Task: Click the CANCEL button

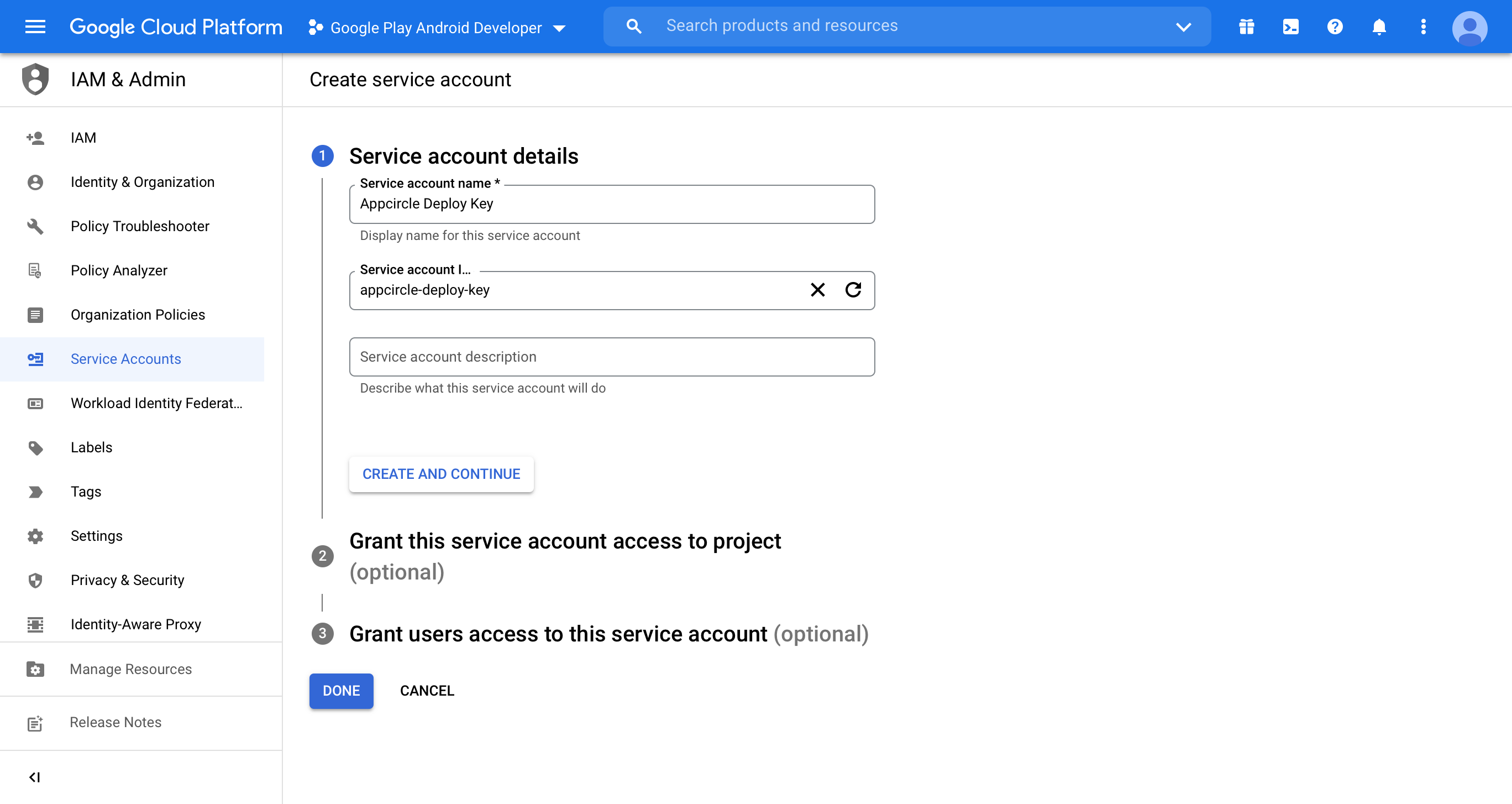Action: [427, 691]
